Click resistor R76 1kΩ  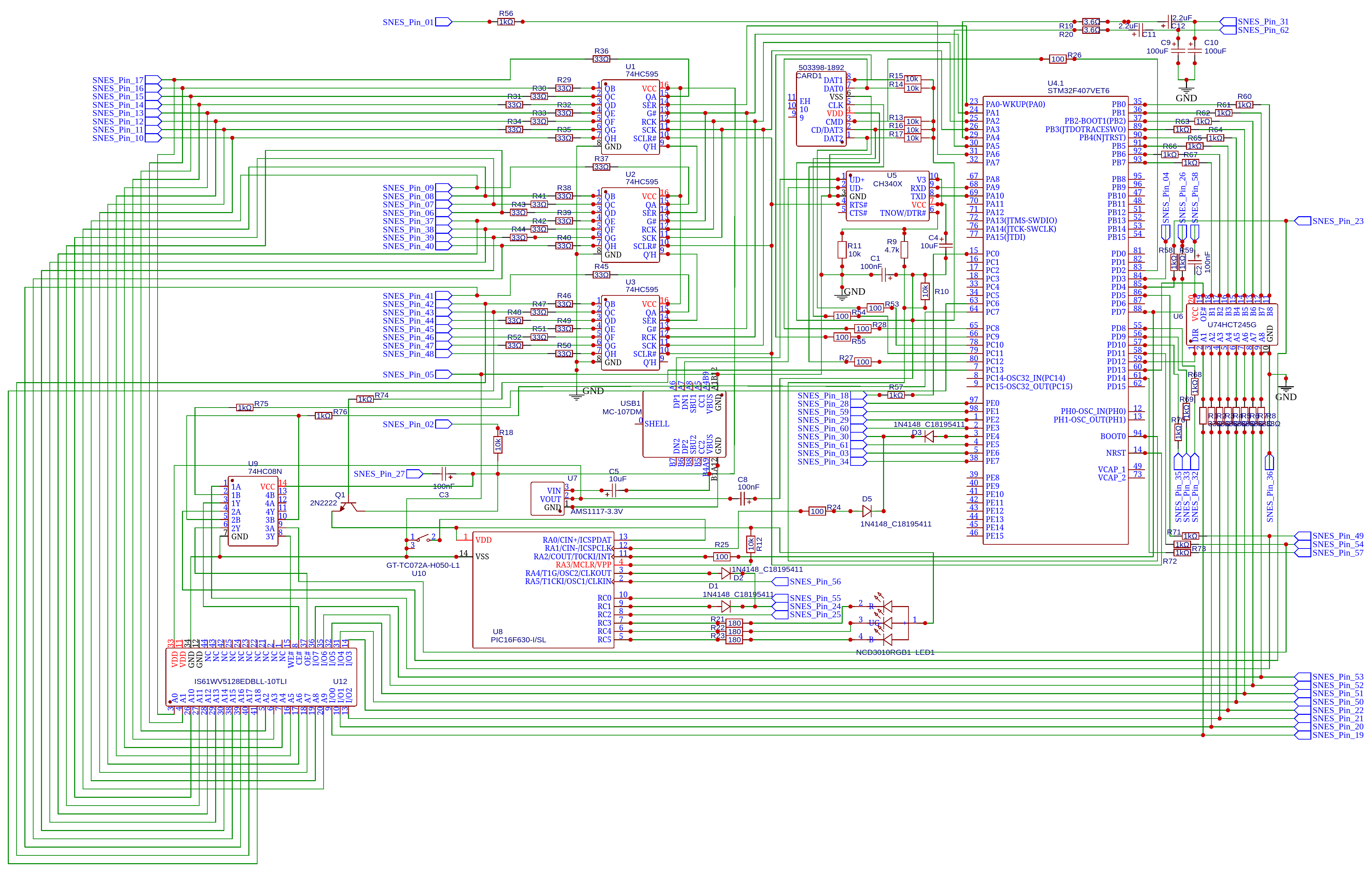point(324,416)
